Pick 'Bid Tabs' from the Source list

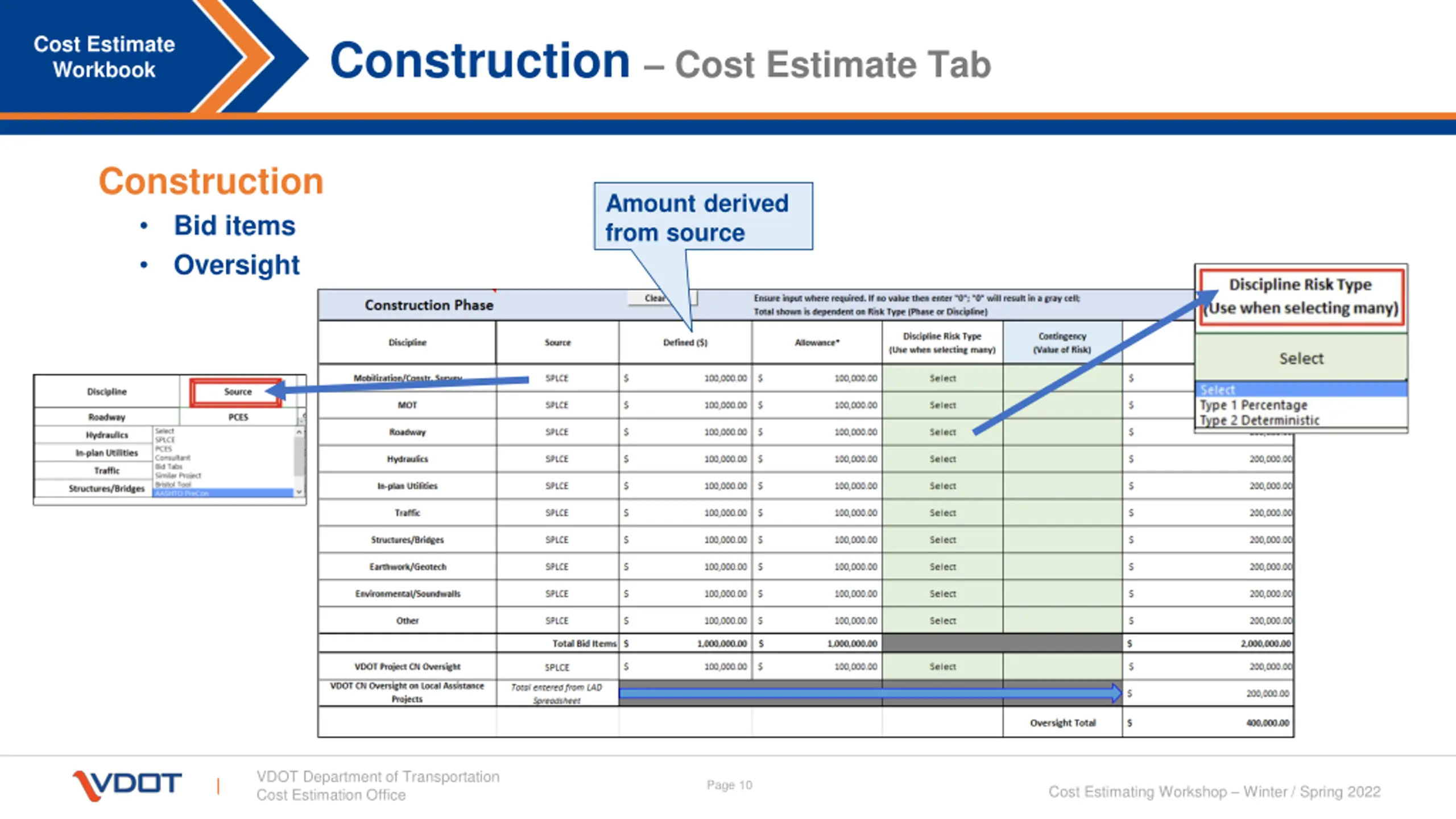169,466
